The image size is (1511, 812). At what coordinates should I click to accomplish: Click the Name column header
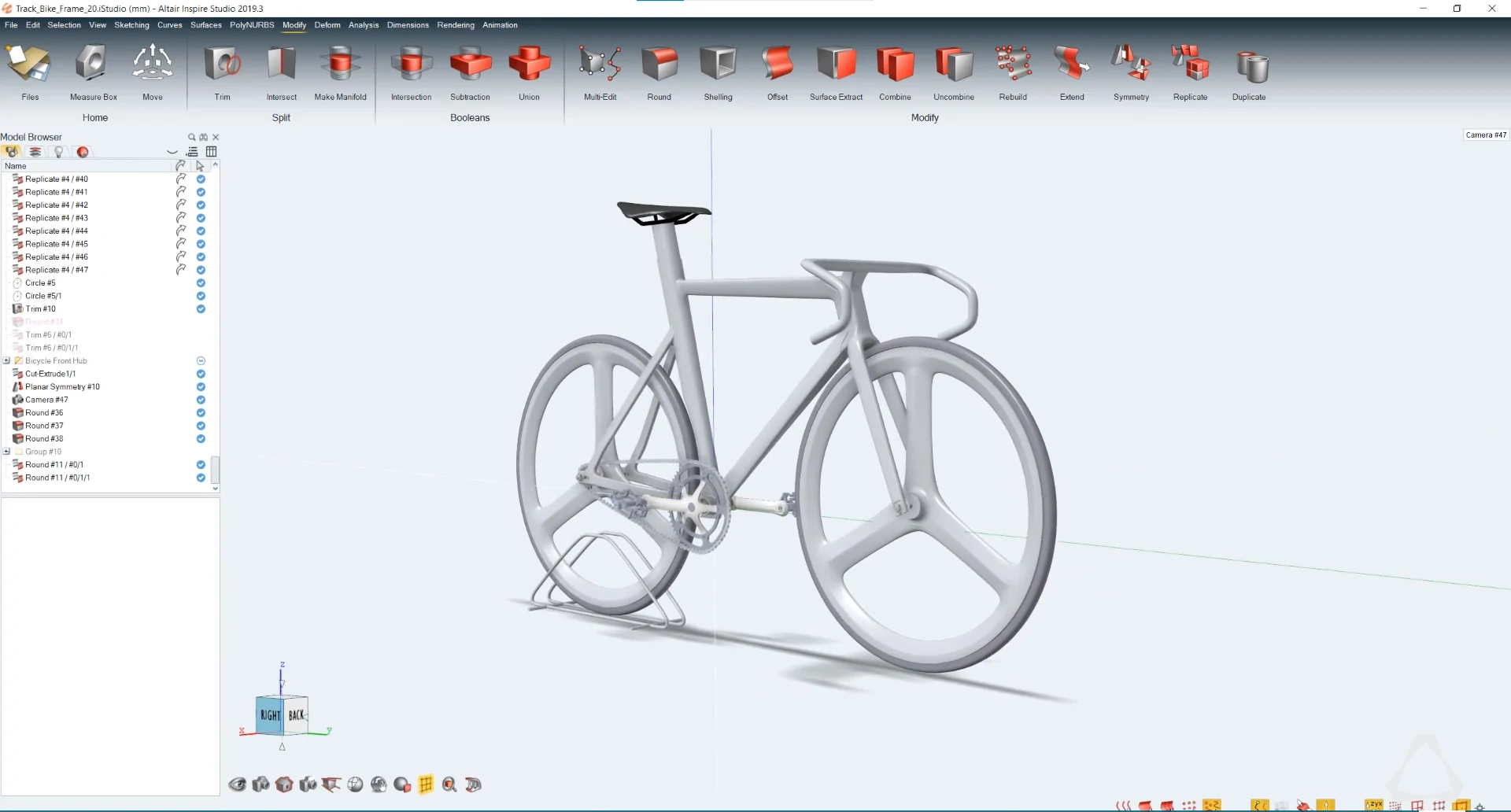click(87, 166)
